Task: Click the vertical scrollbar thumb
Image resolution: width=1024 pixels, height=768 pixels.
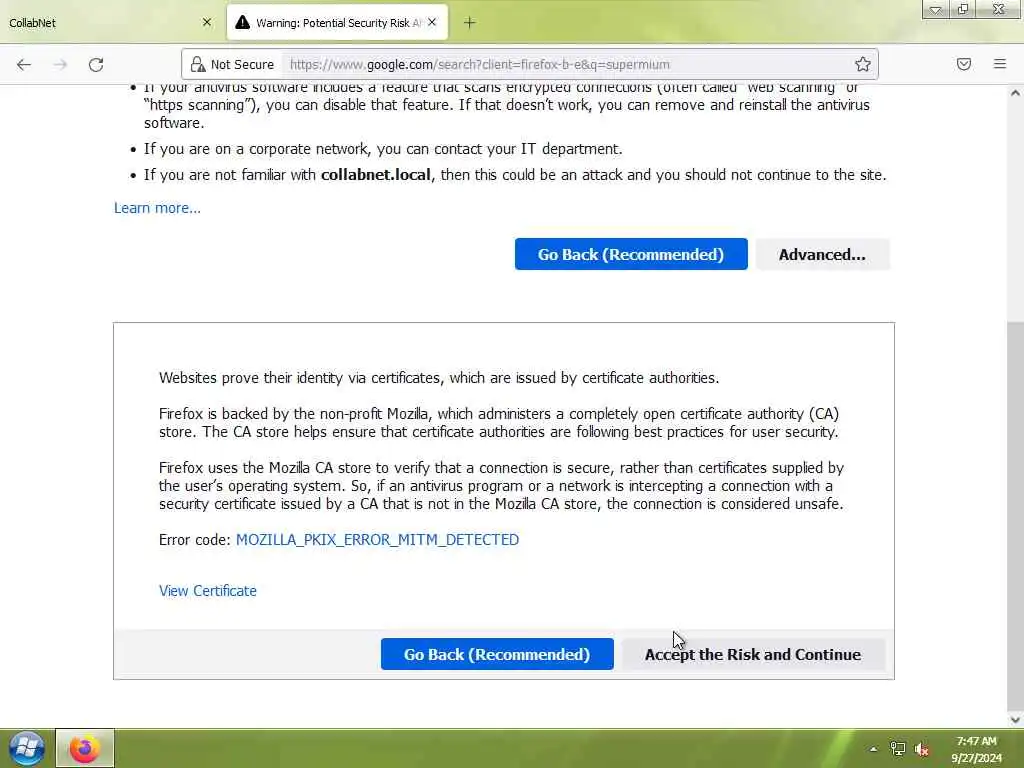Action: [x=1015, y=516]
